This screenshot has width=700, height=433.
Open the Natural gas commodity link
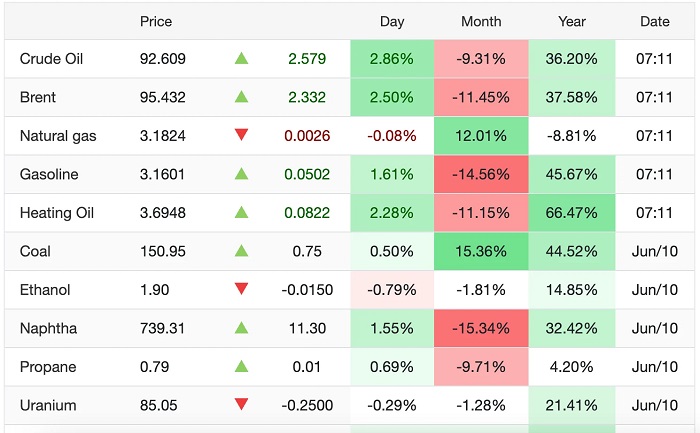point(58,136)
